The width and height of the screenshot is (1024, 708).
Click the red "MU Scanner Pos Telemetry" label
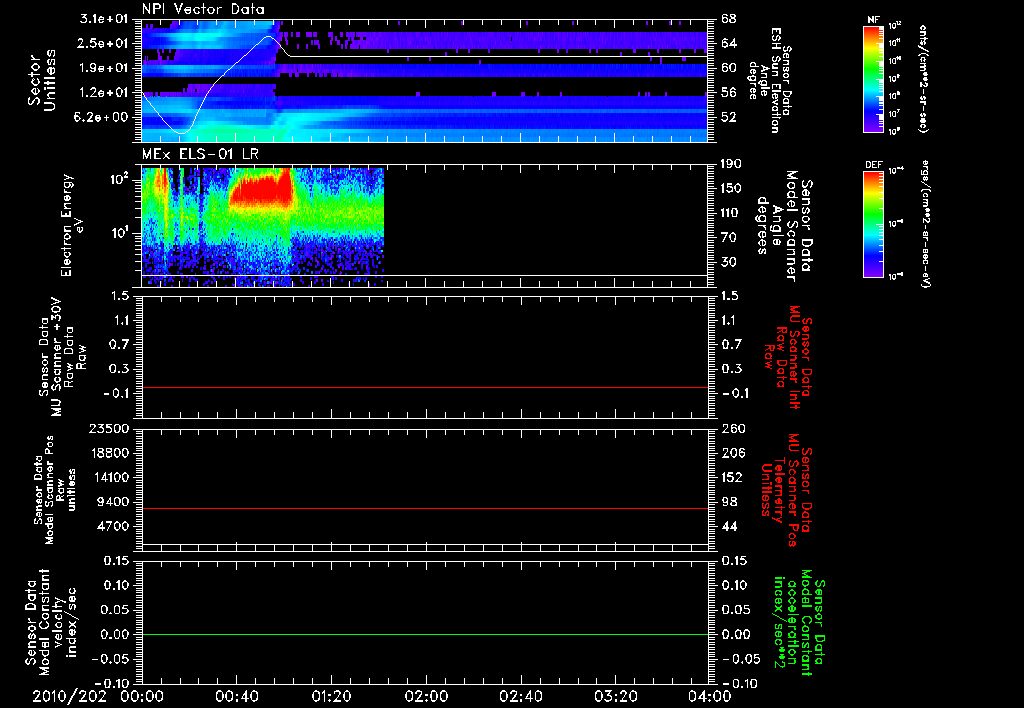point(787,490)
